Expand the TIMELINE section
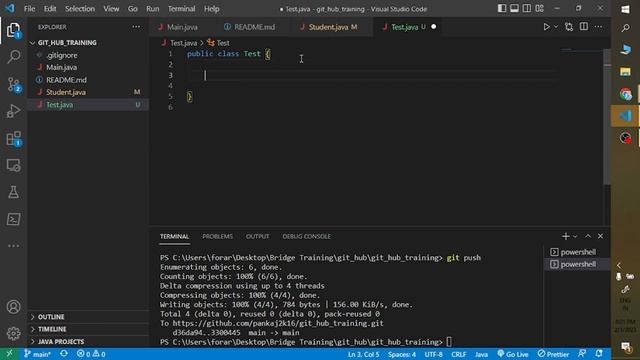640x360 pixels. pyautogui.click(x=52, y=329)
